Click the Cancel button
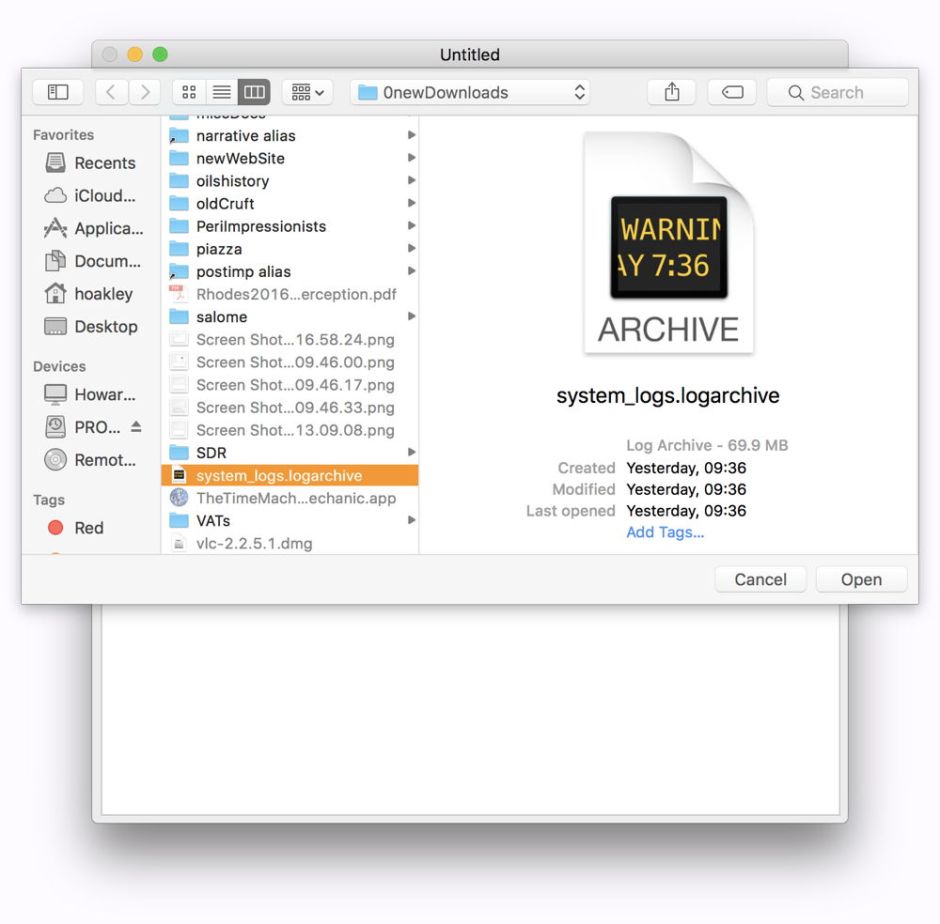The width and height of the screenshot is (940, 924). coord(760,580)
